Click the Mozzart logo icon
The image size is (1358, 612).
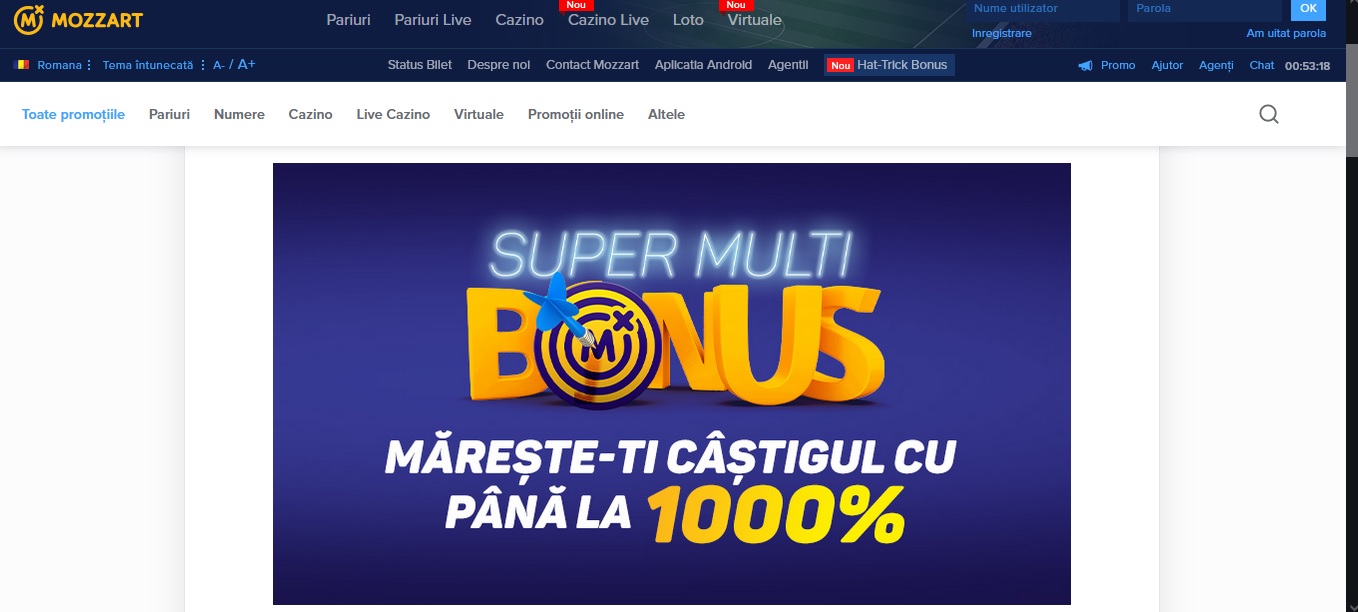[x=29, y=19]
